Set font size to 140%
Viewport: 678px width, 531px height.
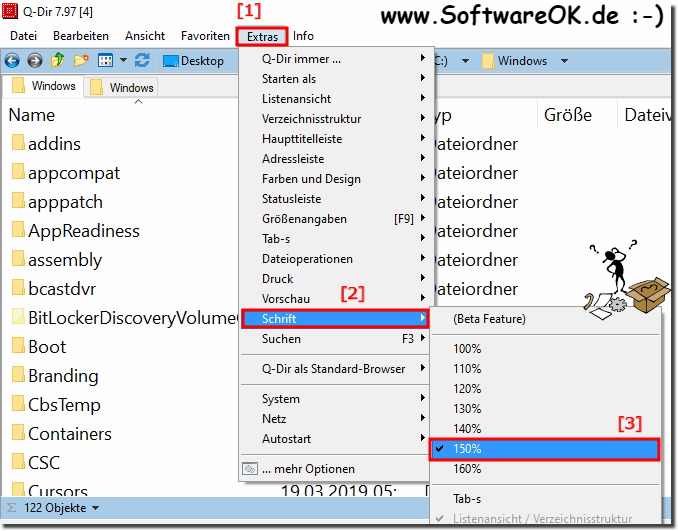click(x=545, y=428)
